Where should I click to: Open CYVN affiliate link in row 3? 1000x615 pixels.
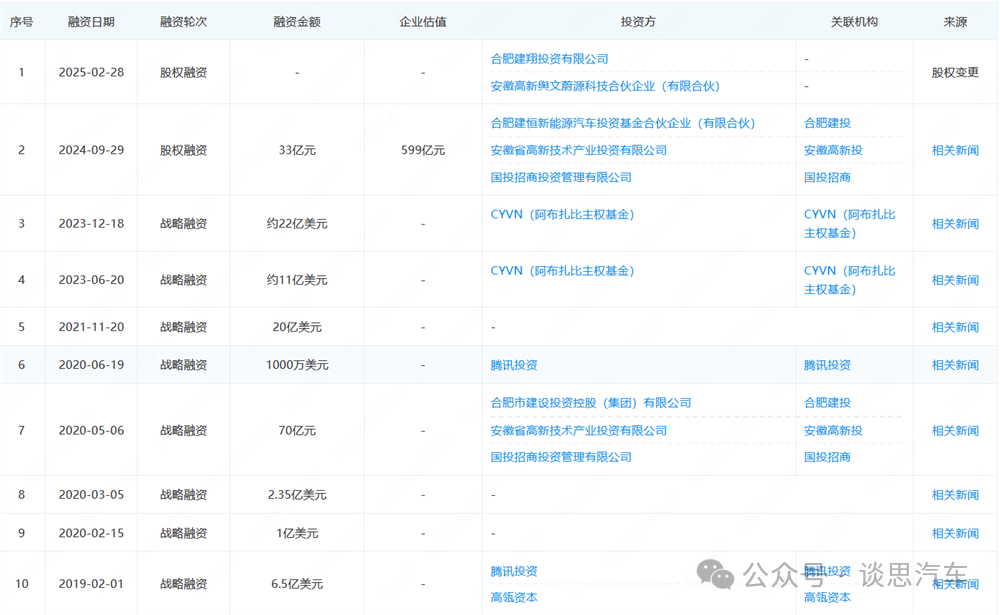tap(849, 224)
